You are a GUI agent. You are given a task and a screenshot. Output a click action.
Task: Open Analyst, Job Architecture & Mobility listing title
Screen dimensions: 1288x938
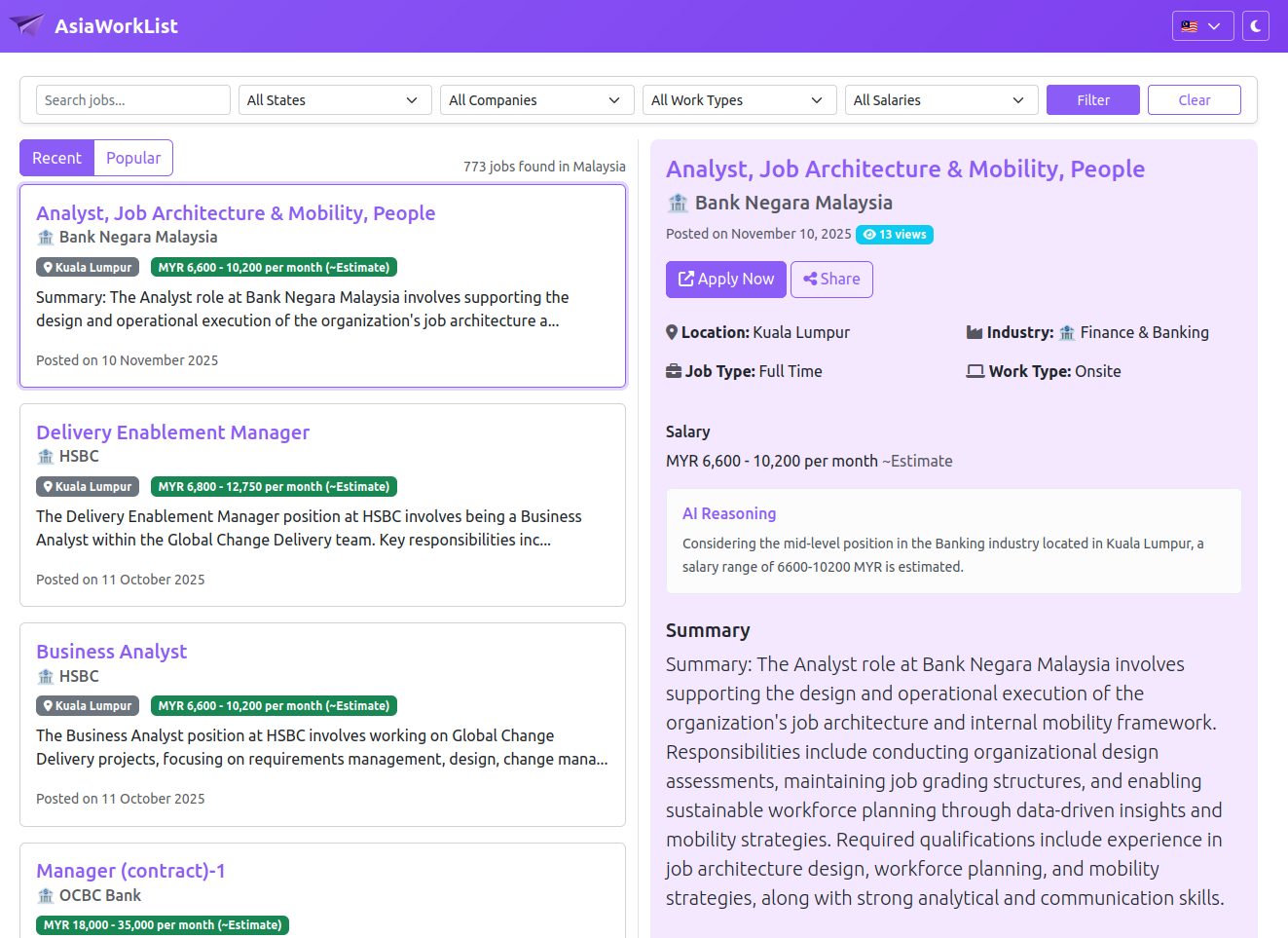tap(236, 213)
